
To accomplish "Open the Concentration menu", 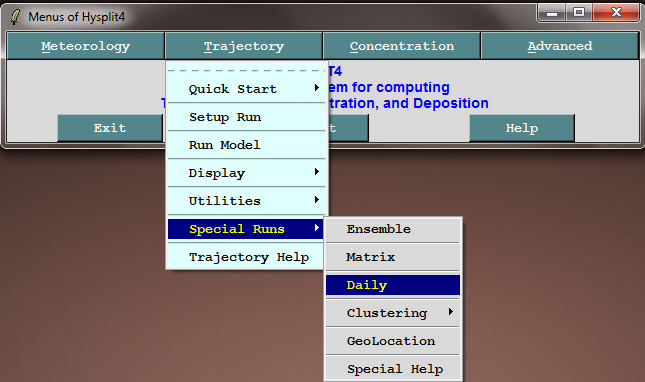I will (402, 46).
